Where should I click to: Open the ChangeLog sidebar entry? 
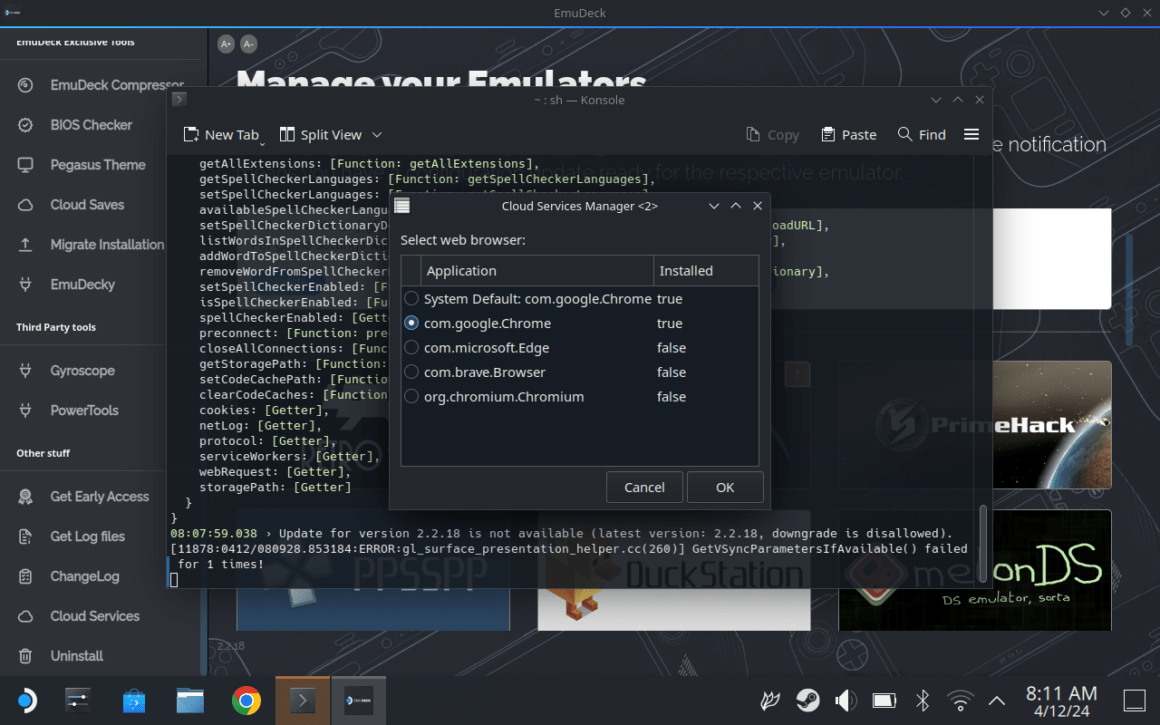click(x=68, y=576)
